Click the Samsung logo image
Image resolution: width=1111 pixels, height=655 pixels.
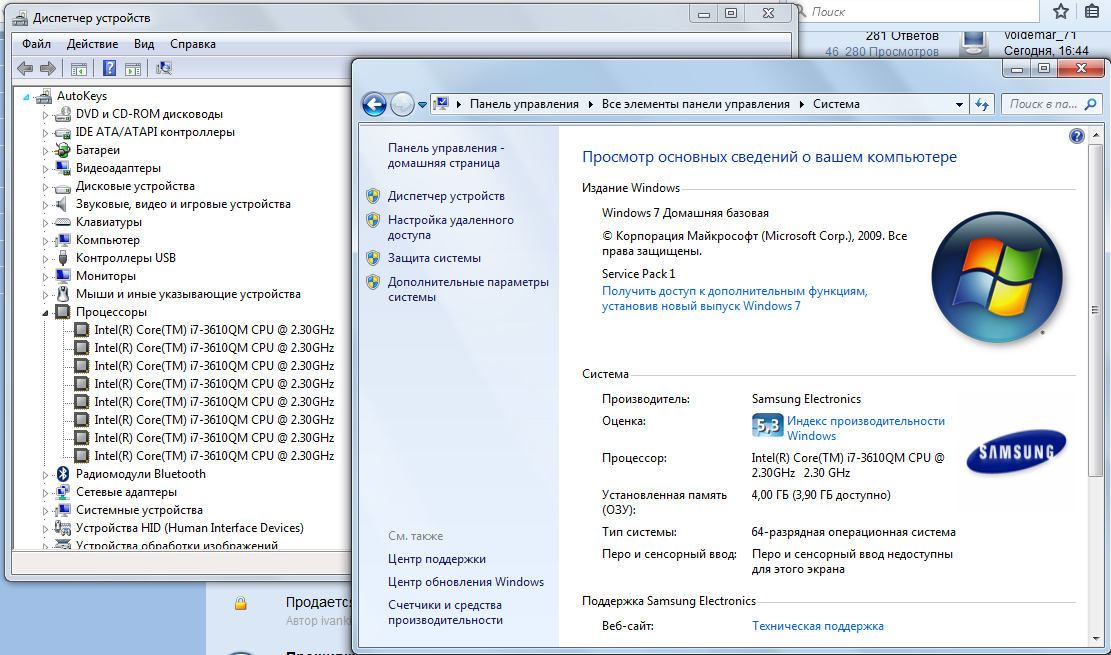tap(1017, 451)
